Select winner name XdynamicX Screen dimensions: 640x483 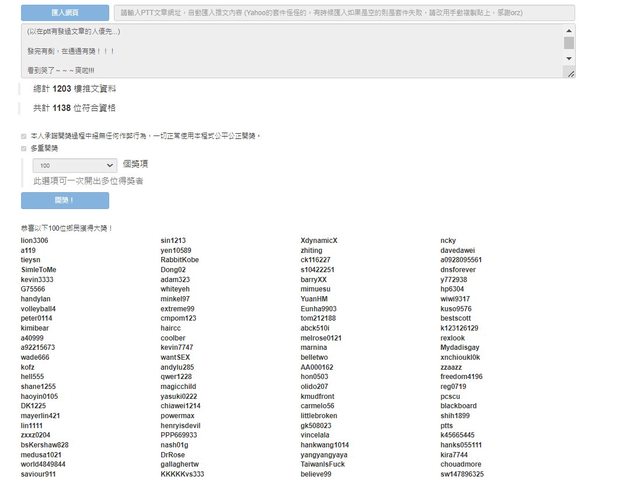click(319, 241)
